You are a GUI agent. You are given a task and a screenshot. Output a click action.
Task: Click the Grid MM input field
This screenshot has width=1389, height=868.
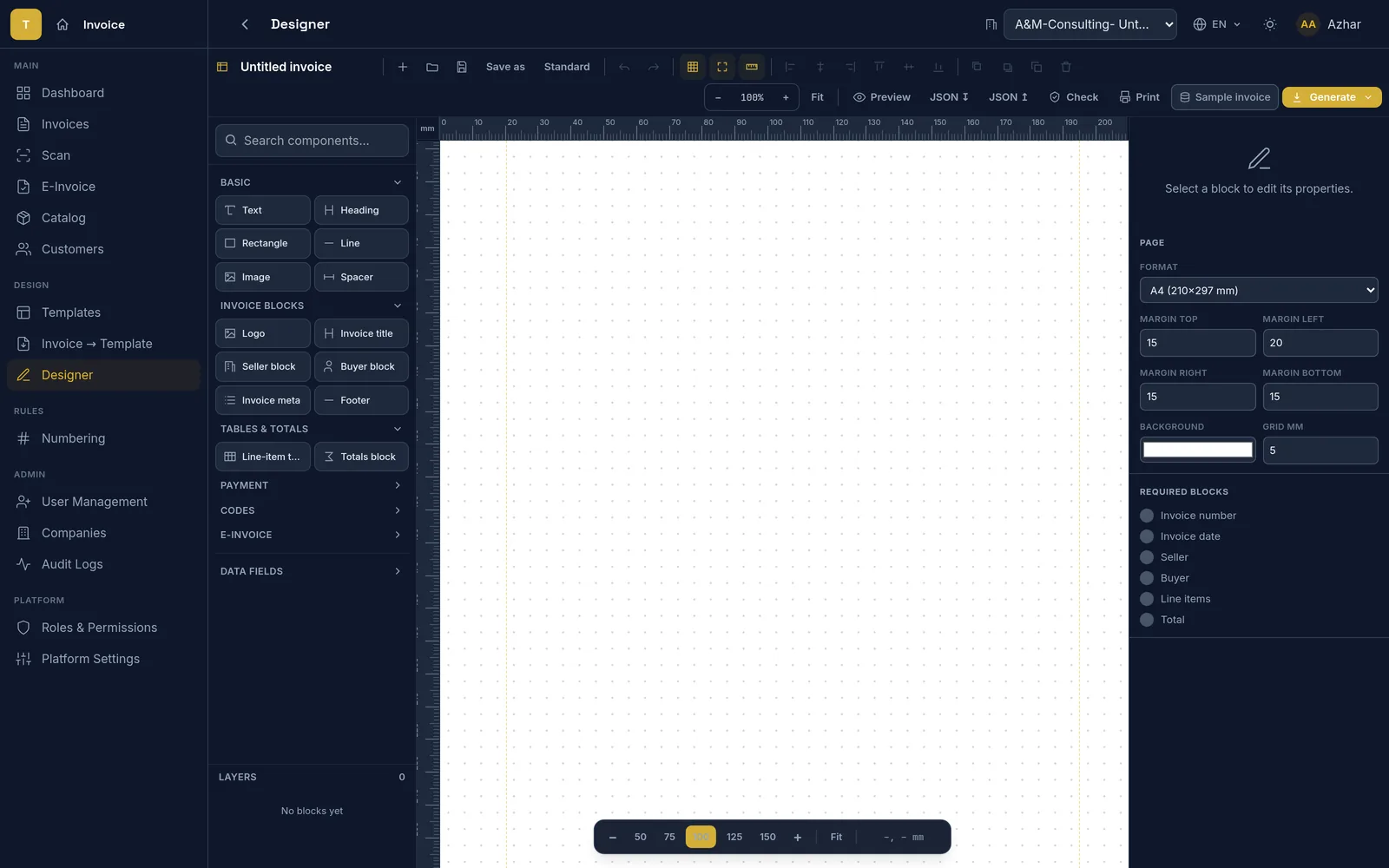(1320, 450)
